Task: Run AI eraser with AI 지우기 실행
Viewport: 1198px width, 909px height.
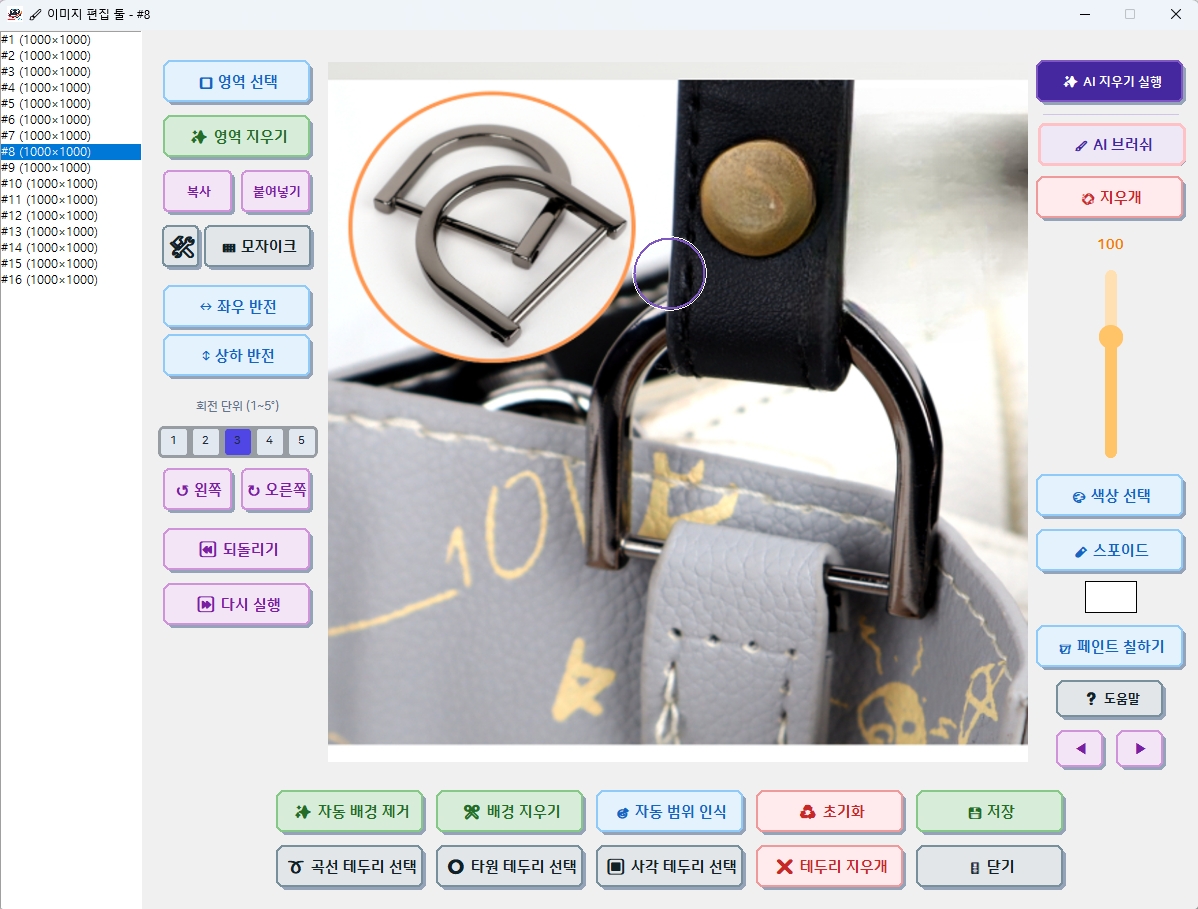Action: pyautogui.click(x=1111, y=82)
